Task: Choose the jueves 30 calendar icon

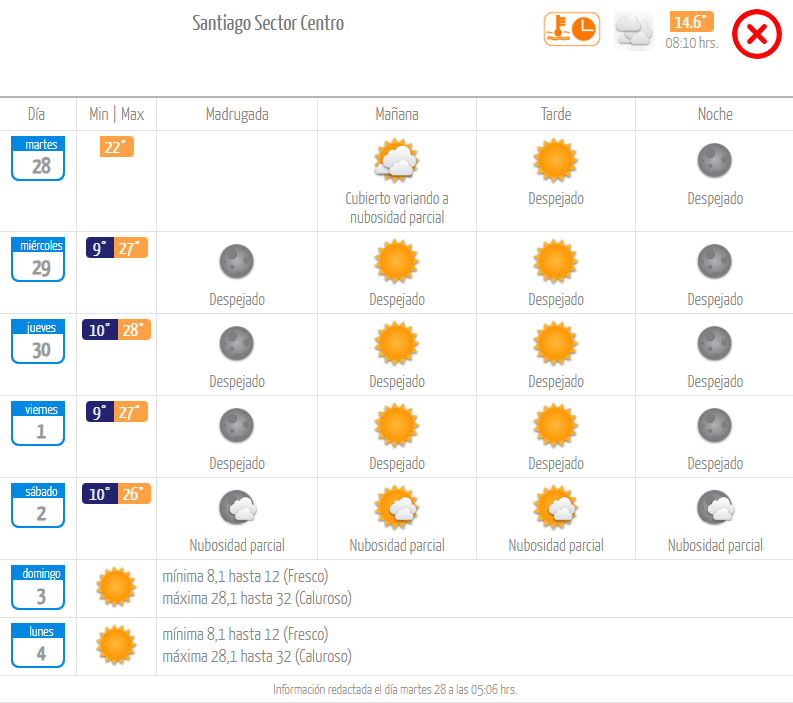Action: point(38,341)
